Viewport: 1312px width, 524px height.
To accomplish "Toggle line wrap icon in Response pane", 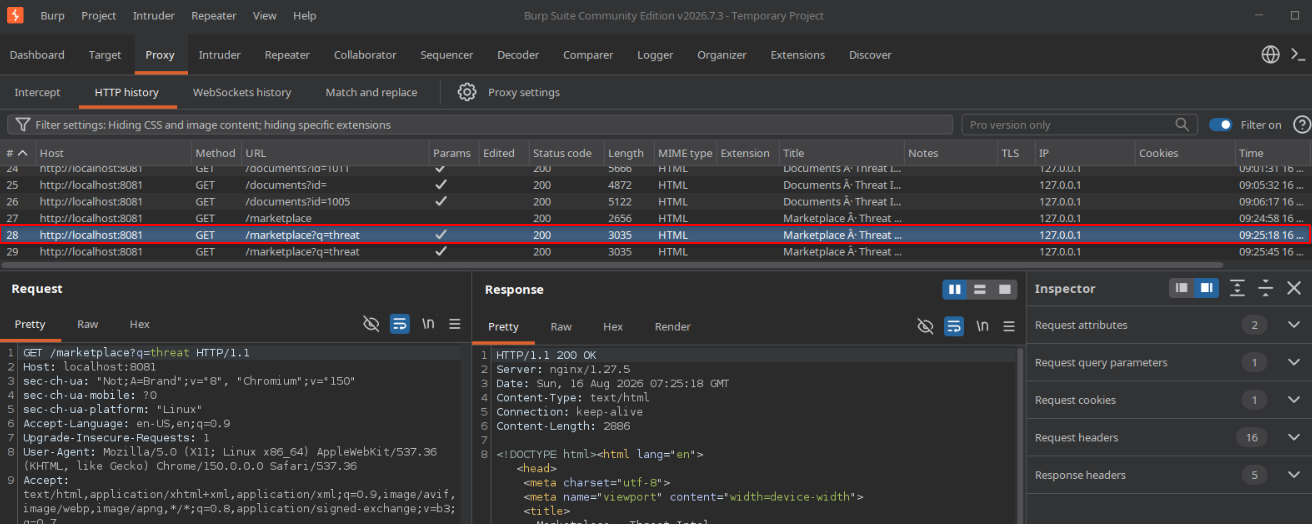I will click(x=954, y=326).
